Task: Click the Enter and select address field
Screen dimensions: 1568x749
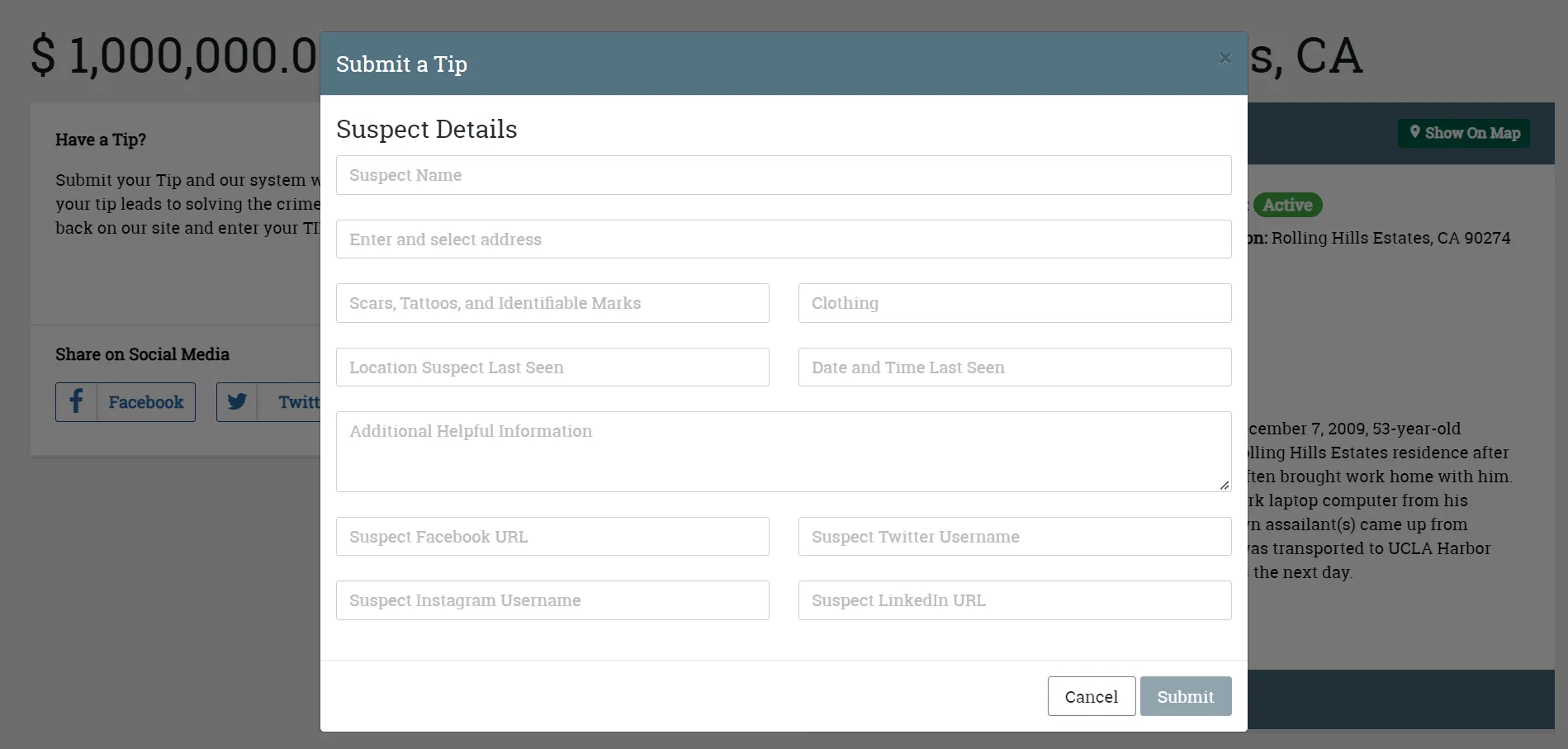Action: 783,239
